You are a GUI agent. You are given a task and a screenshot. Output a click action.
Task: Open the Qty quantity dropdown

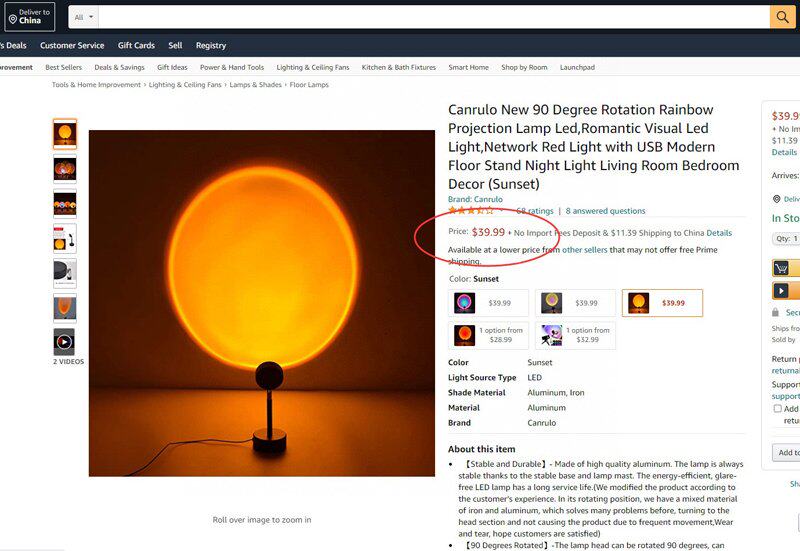[x=786, y=239]
